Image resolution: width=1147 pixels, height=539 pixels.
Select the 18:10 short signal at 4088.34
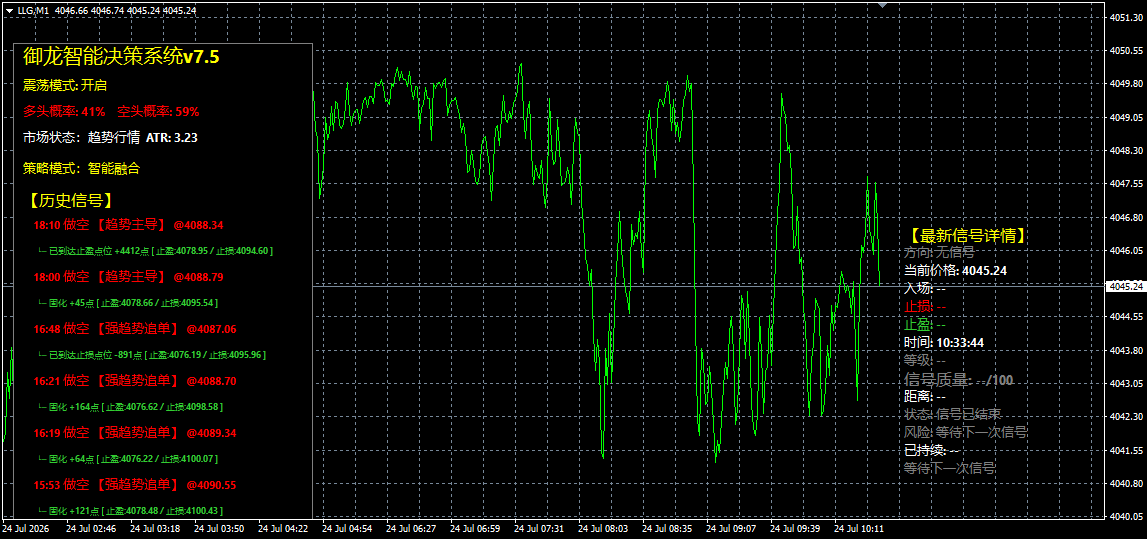click(x=128, y=225)
